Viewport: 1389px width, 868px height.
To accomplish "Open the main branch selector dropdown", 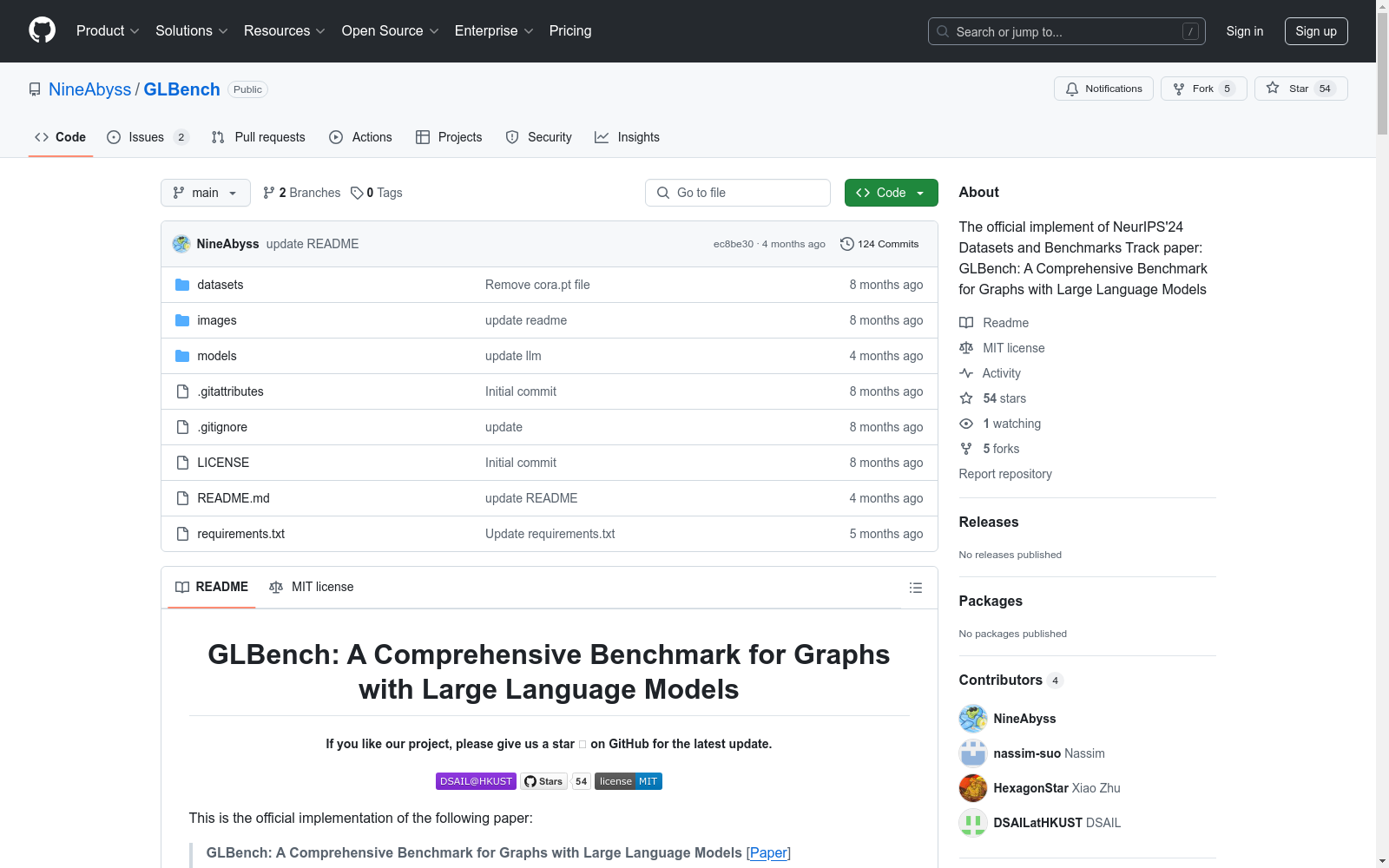I will (x=206, y=193).
